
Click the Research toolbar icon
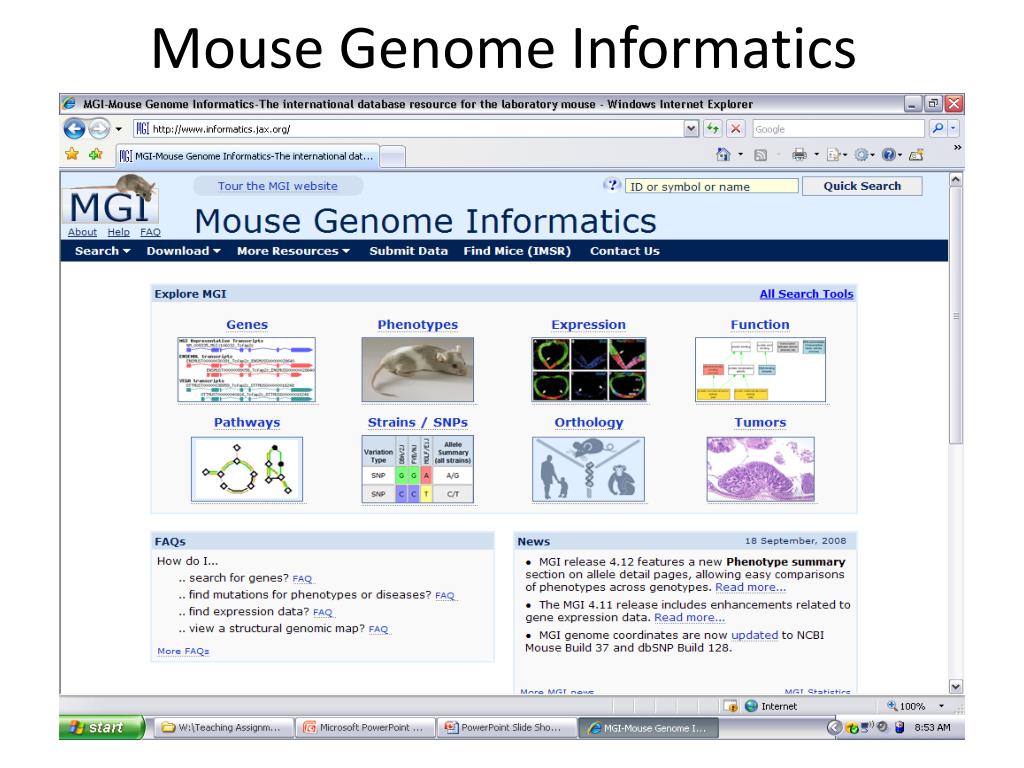tap(917, 155)
